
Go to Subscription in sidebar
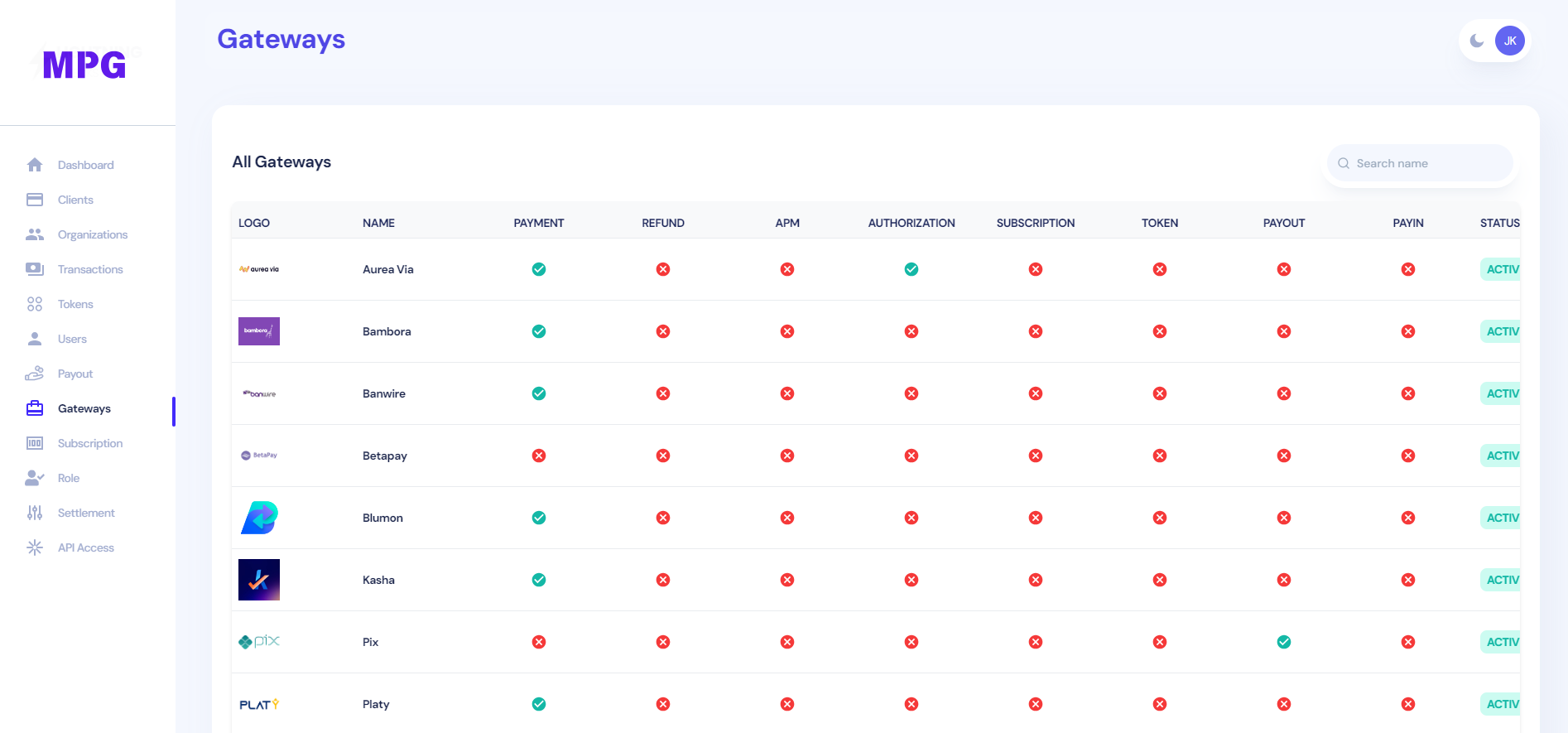coord(90,443)
